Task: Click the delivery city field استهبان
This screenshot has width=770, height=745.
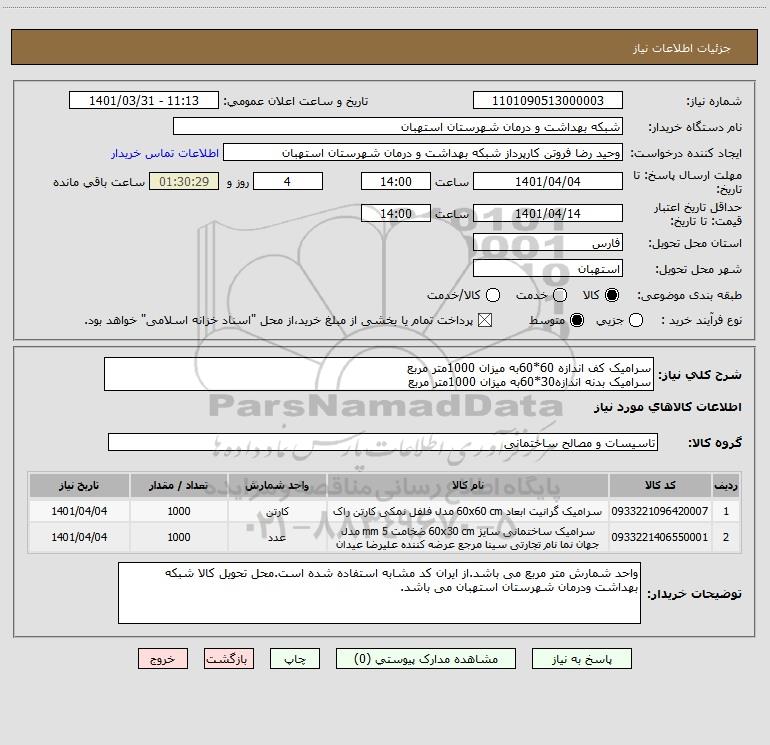Action: 548,269
